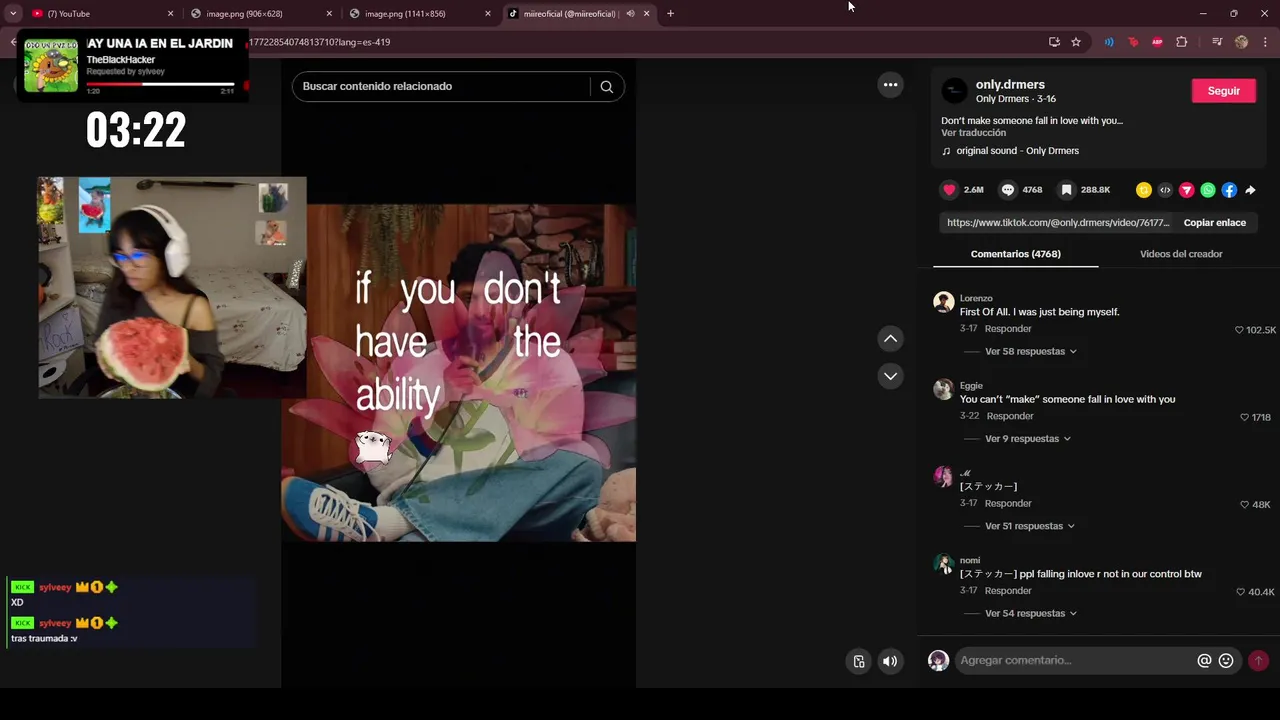Click Copiar enlace button
Image resolution: width=1280 pixels, height=720 pixels.
(x=1214, y=223)
